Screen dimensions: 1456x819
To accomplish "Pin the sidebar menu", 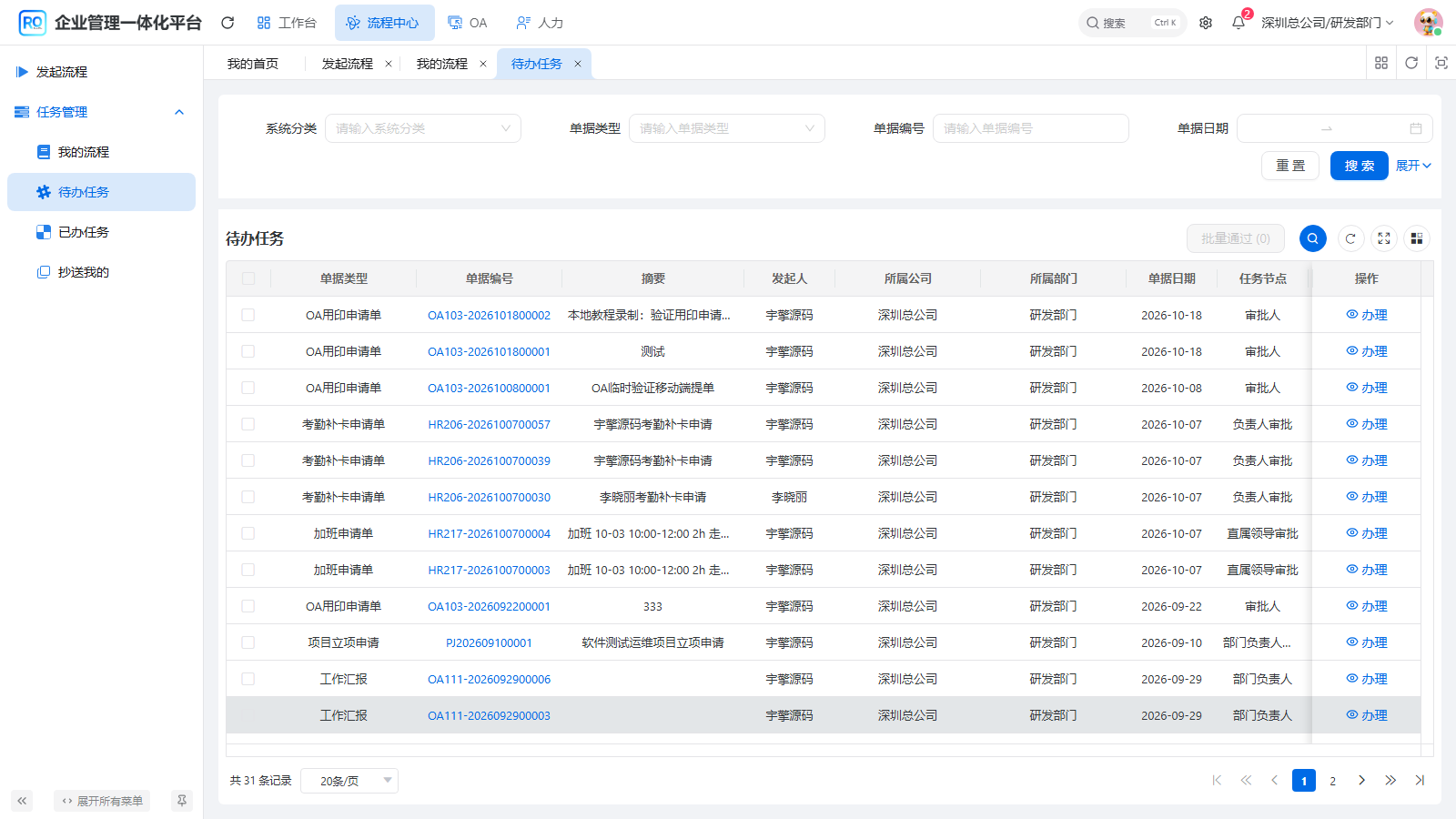I will tap(182, 801).
